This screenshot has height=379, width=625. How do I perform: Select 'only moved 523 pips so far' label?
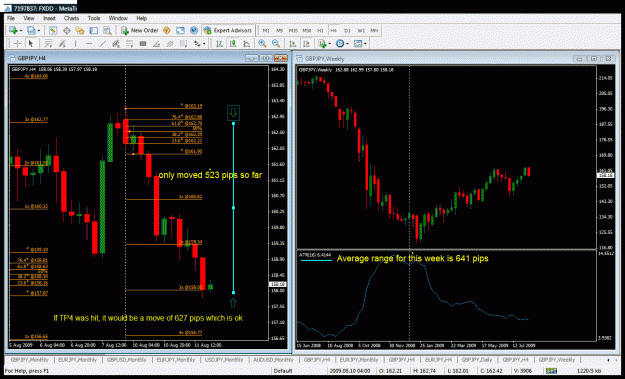(x=210, y=175)
